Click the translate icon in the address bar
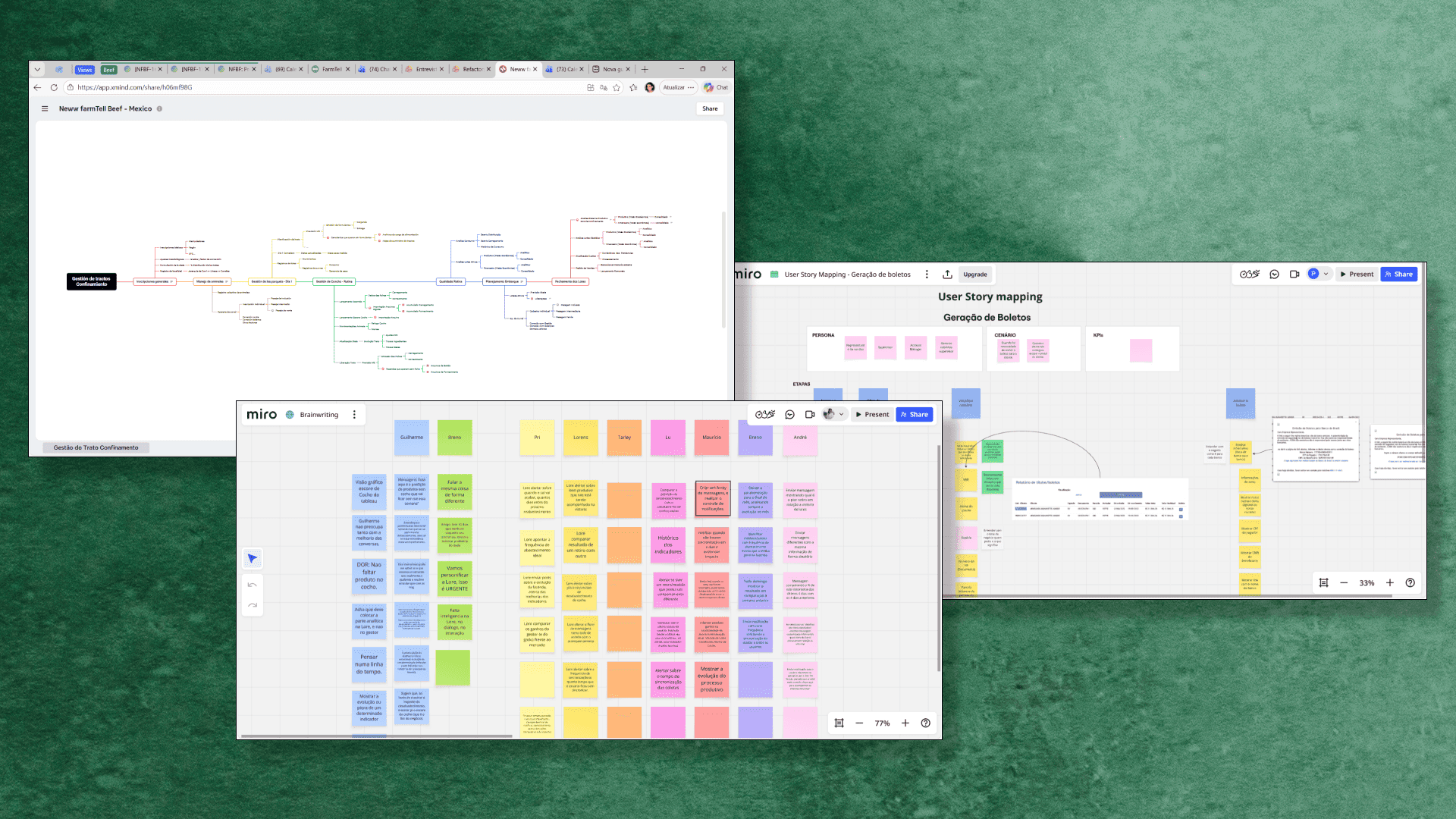1456x819 pixels. tap(604, 87)
